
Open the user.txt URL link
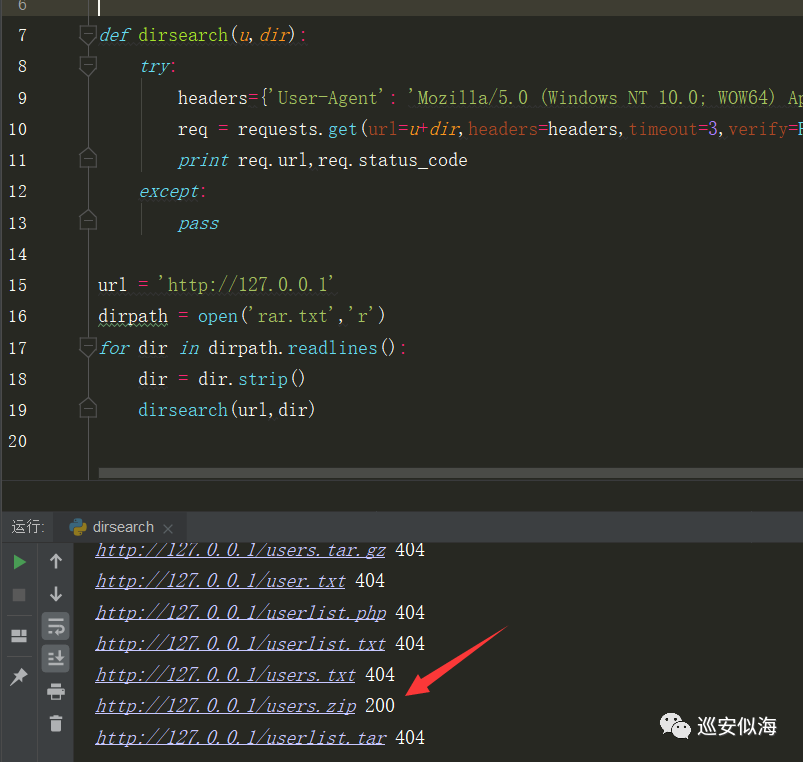pyautogui.click(x=220, y=581)
